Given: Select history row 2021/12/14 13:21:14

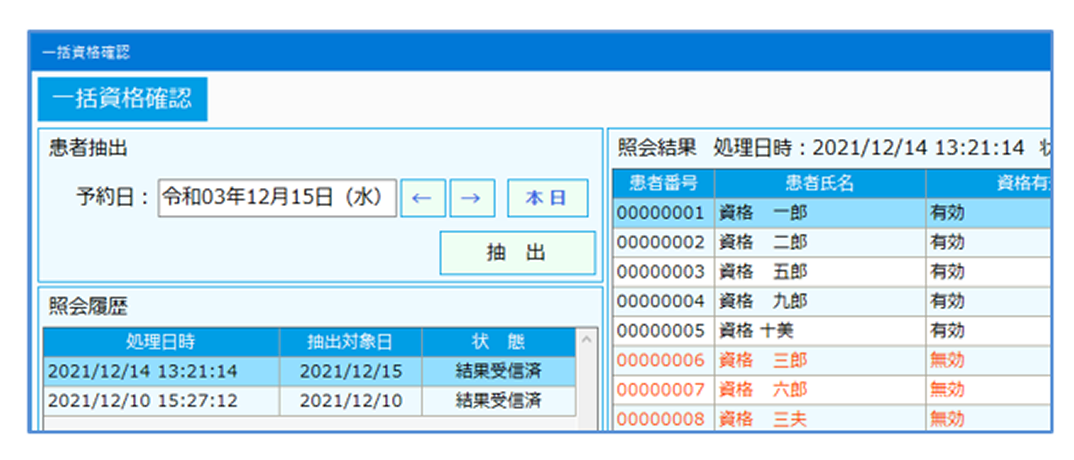Looking at the screenshot, I should coord(310,372).
